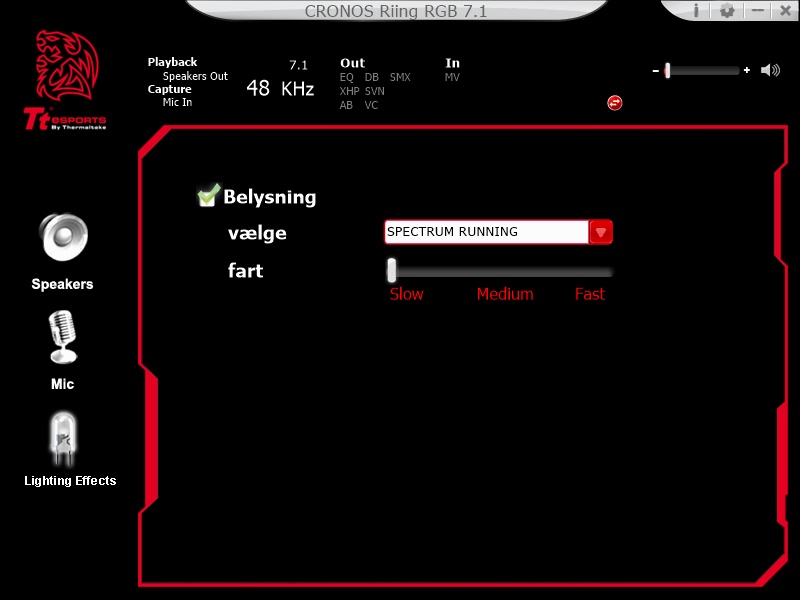Viewport: 800px width, 600px height.
Task: Click the Out section heading
Action: (353, 63)
